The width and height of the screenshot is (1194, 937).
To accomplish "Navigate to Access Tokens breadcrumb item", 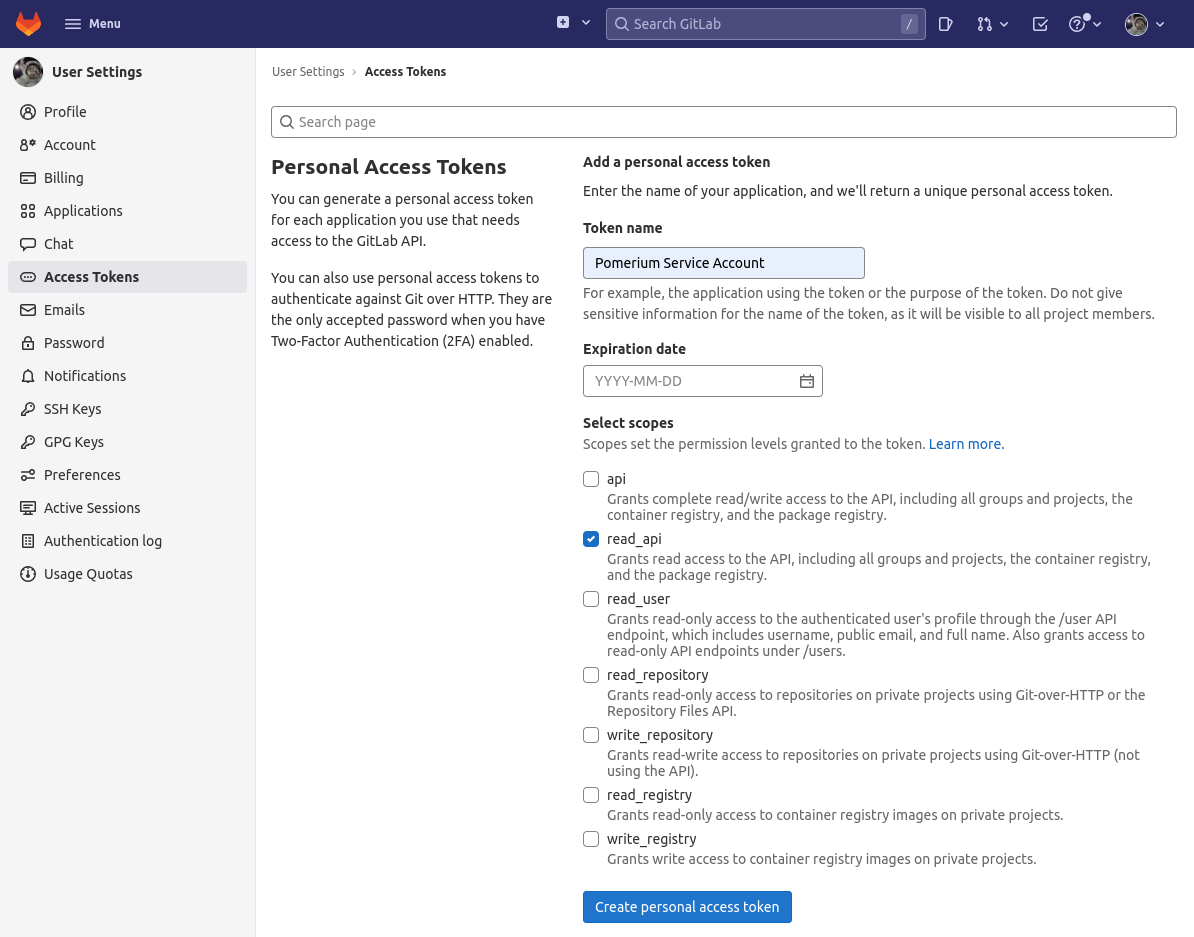I will click(405, 71).
